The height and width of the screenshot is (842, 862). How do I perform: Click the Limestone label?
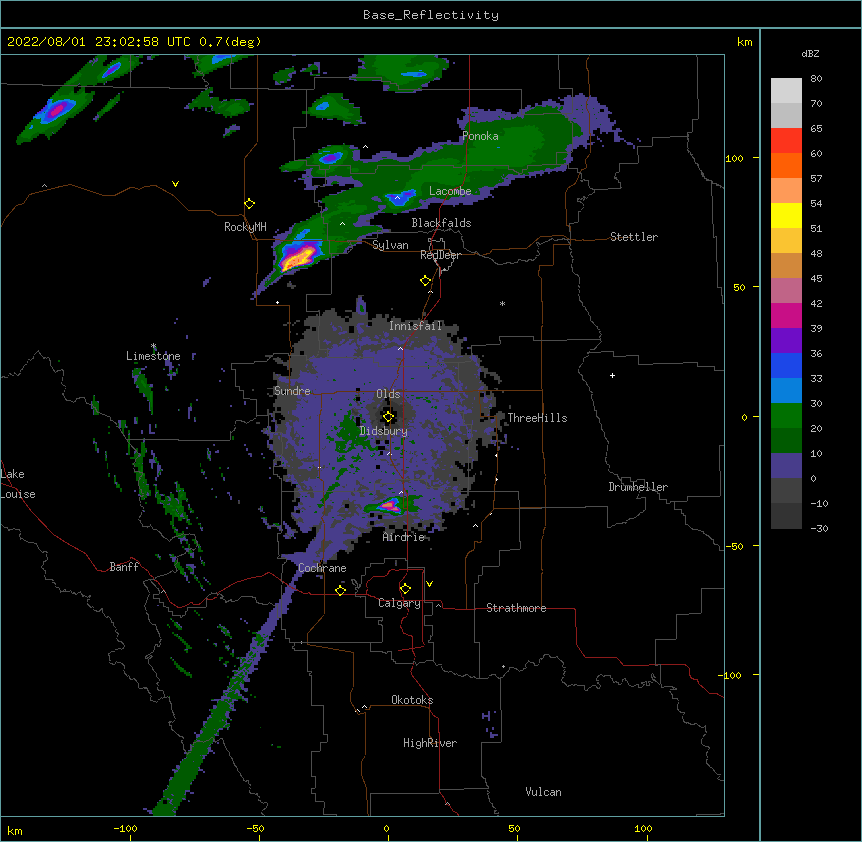pyautogui.click(x=153, y=356)
